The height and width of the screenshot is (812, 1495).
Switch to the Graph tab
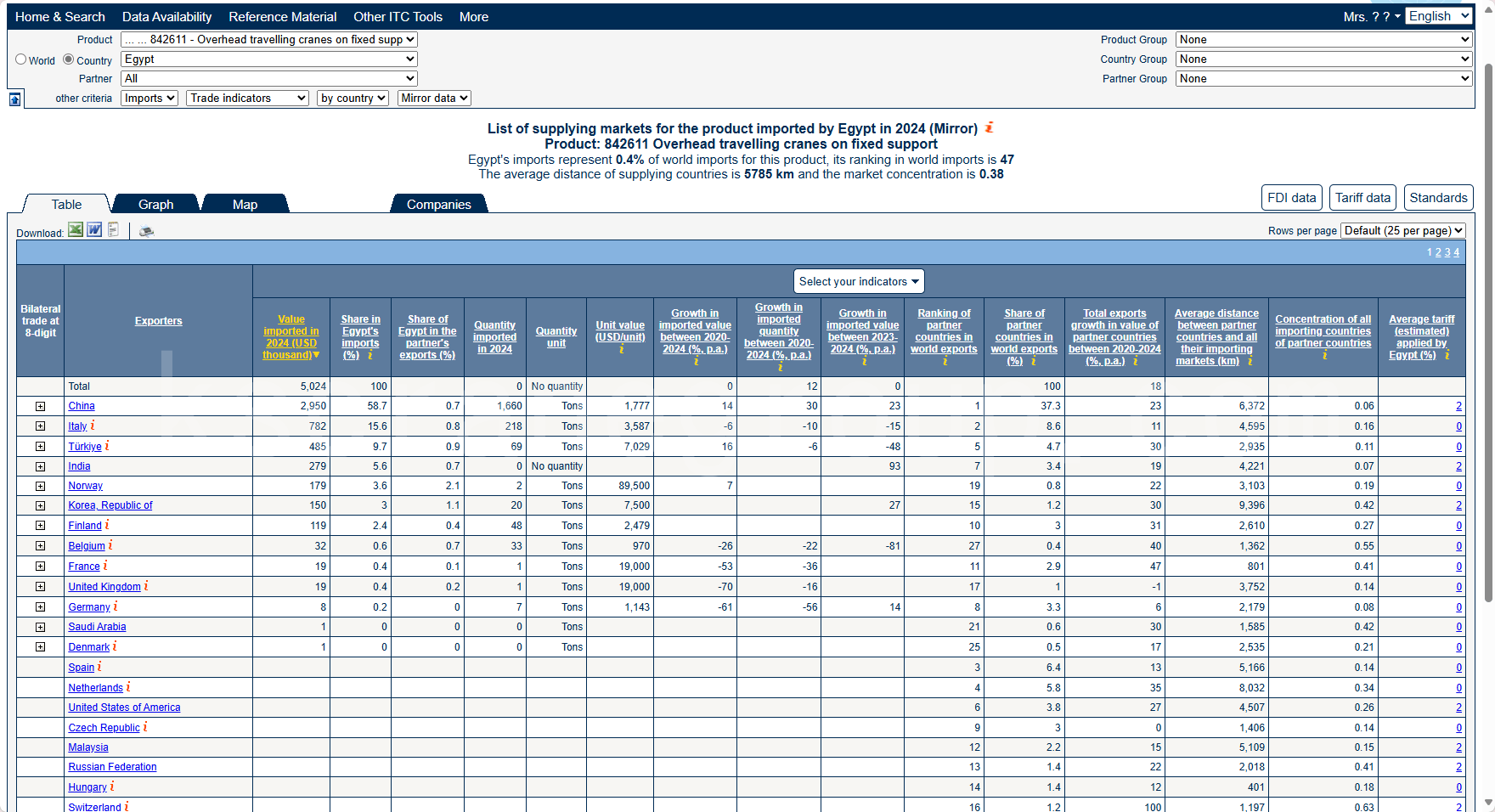point(156,204)
